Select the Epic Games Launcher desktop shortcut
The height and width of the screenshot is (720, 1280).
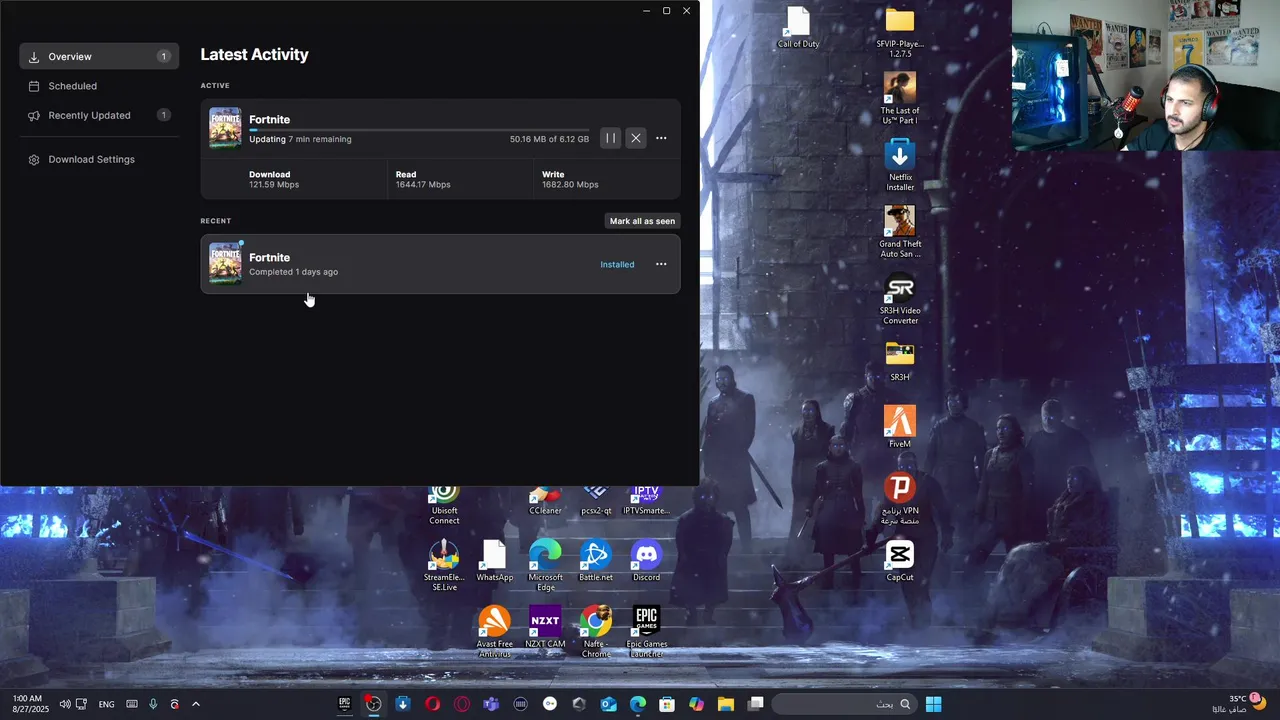point(646,632)
